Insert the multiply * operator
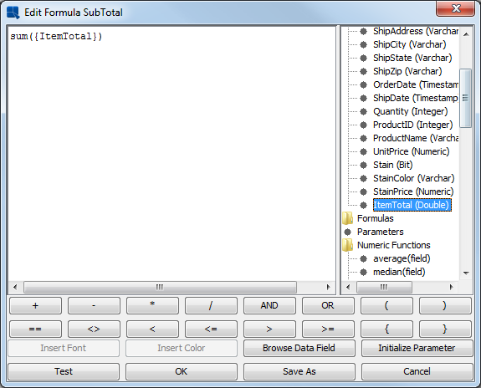The height and width of the screenshot is (388, 481). [x=152, y=306]
